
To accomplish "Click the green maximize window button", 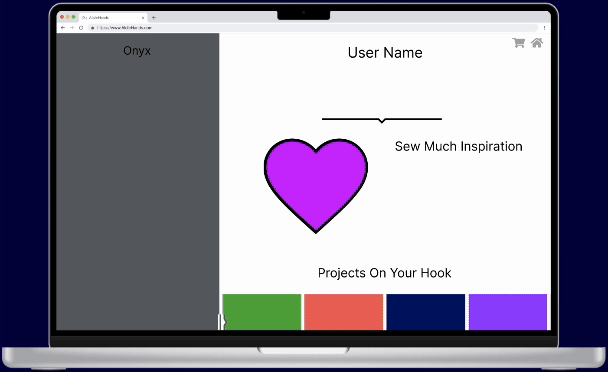I will (73, 17).
